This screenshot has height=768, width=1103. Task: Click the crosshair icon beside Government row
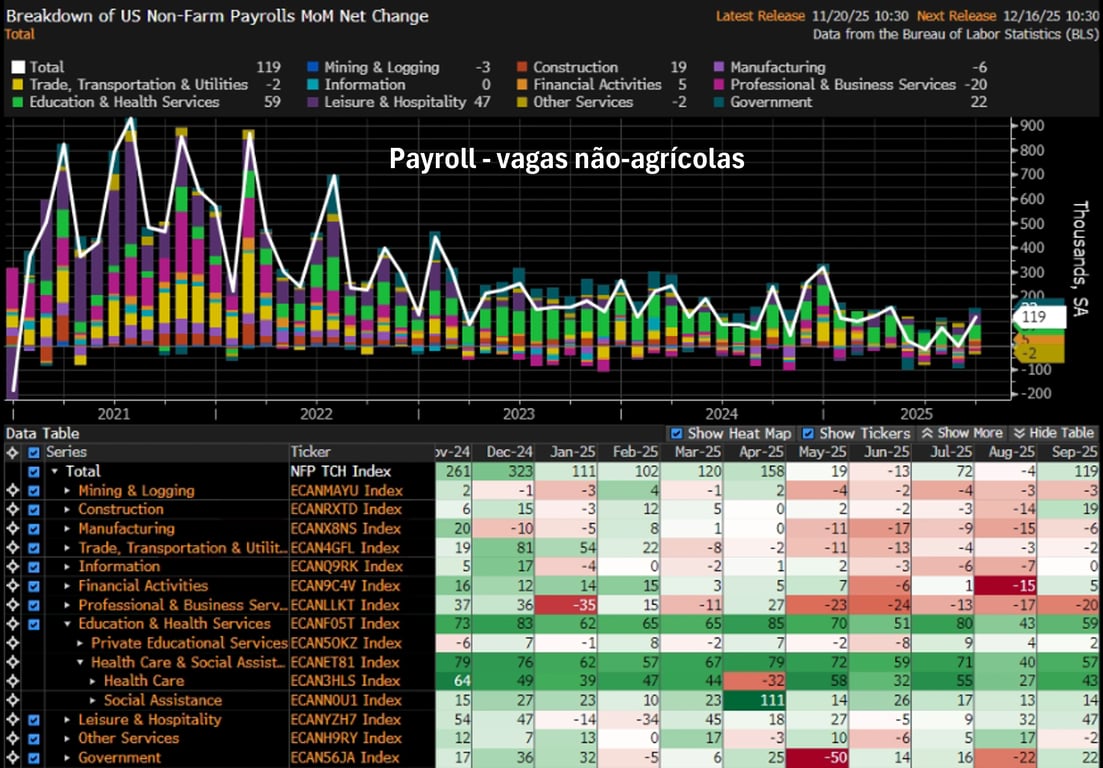click(12, 757)
